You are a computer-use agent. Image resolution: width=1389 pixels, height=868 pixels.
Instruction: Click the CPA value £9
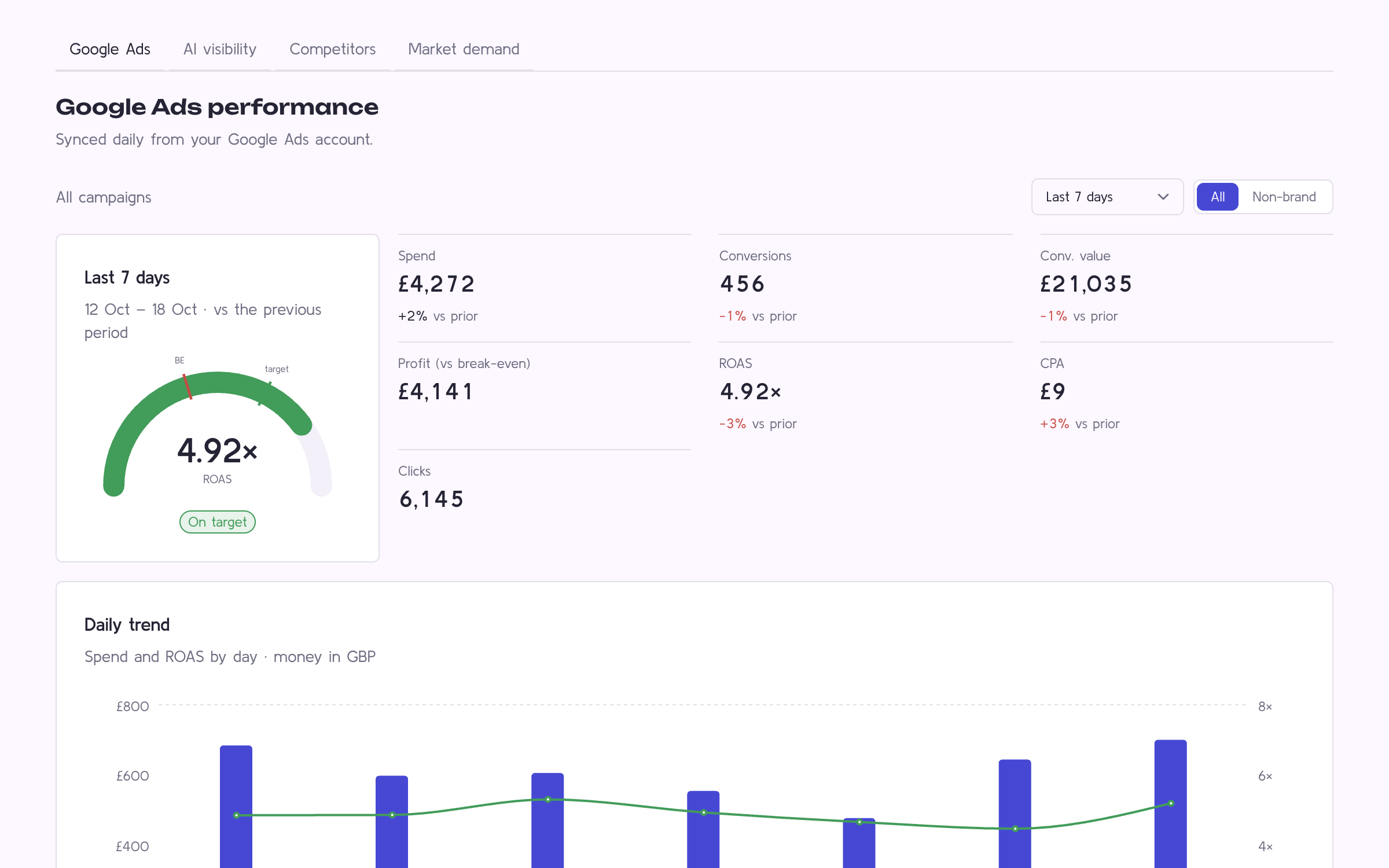click(1053, 392)
